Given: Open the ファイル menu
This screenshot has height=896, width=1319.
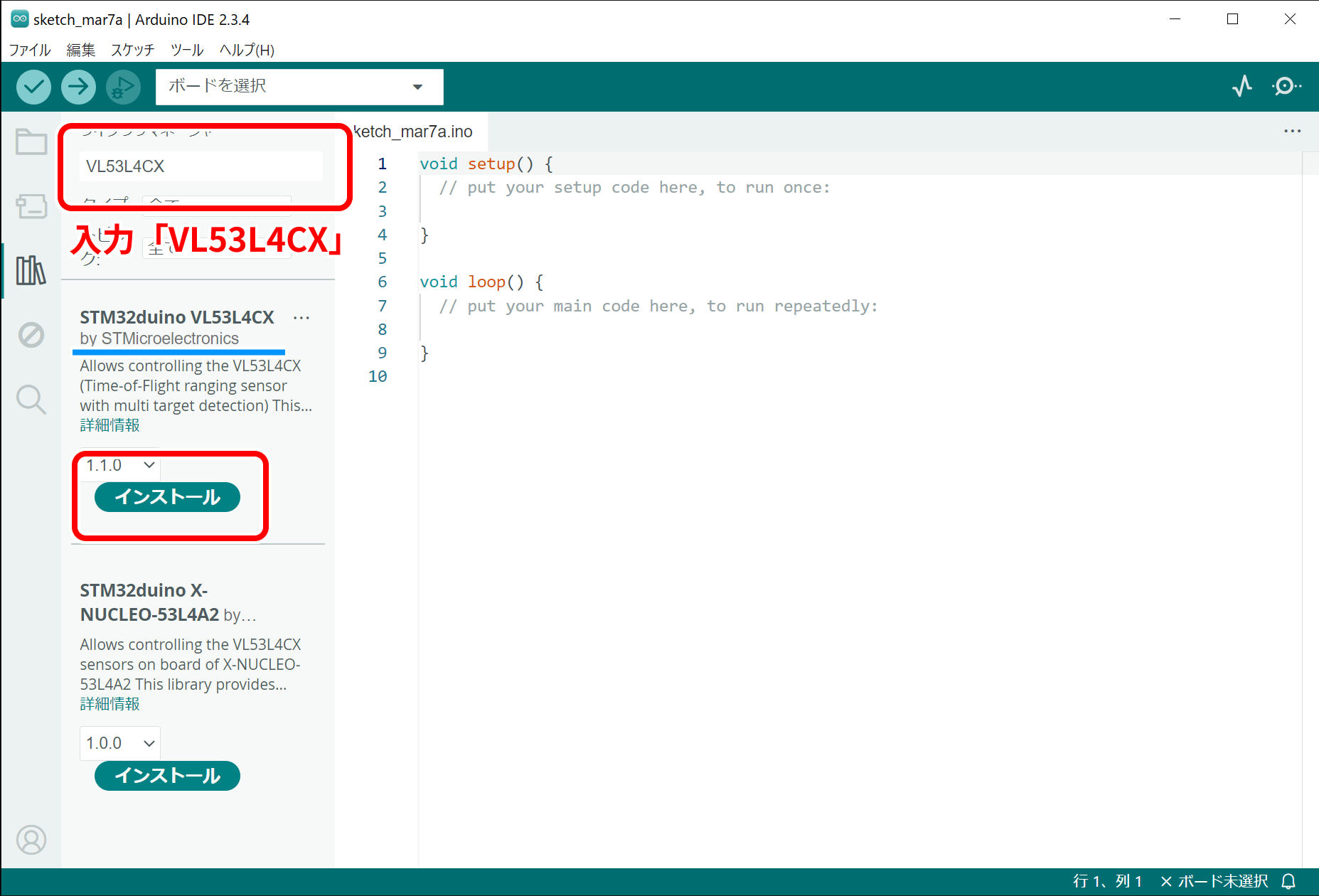Looking at the screenshot, I should point(29,50).
